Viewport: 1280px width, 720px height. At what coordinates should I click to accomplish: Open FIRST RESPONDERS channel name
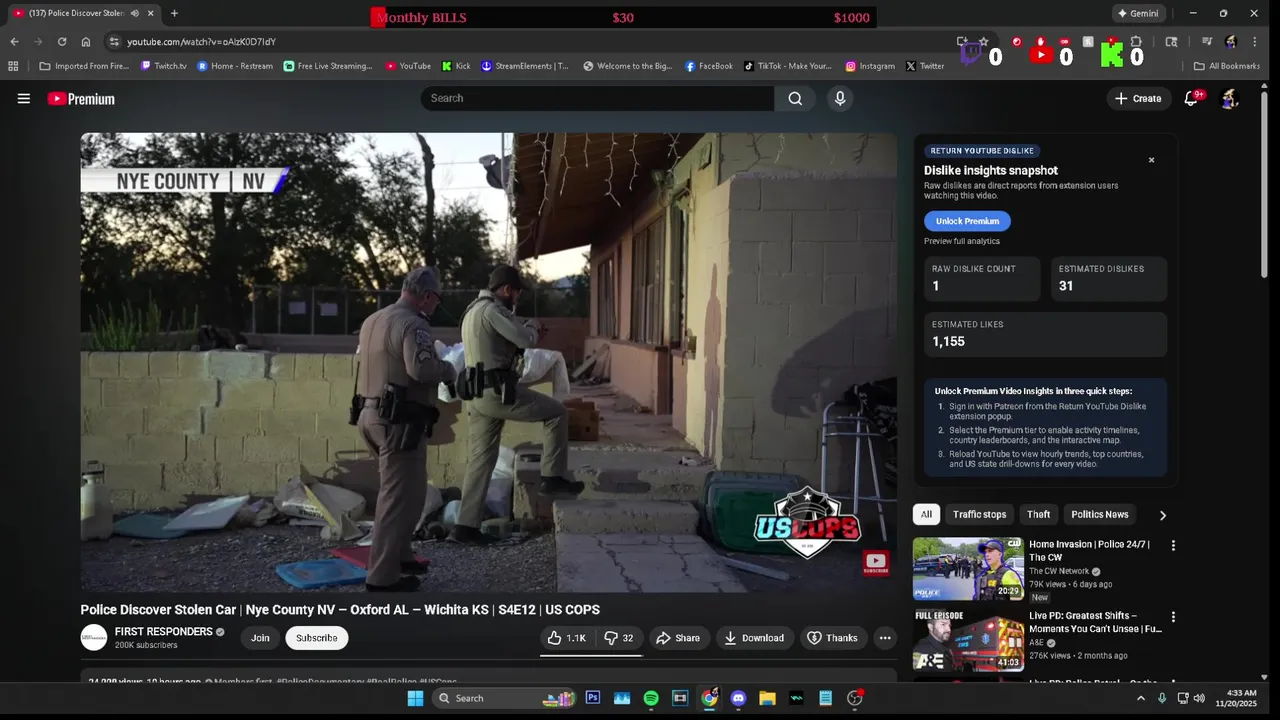[x=164, y=632]
